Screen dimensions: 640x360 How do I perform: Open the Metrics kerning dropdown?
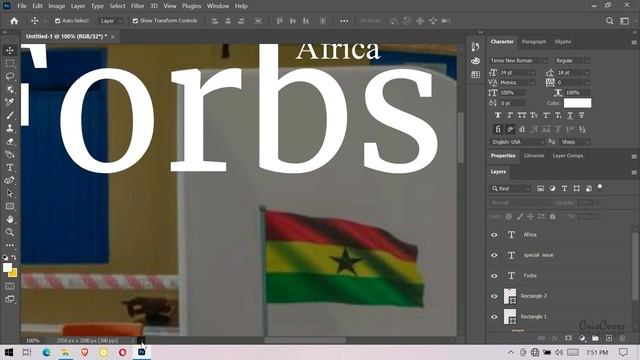pos(532,83)
